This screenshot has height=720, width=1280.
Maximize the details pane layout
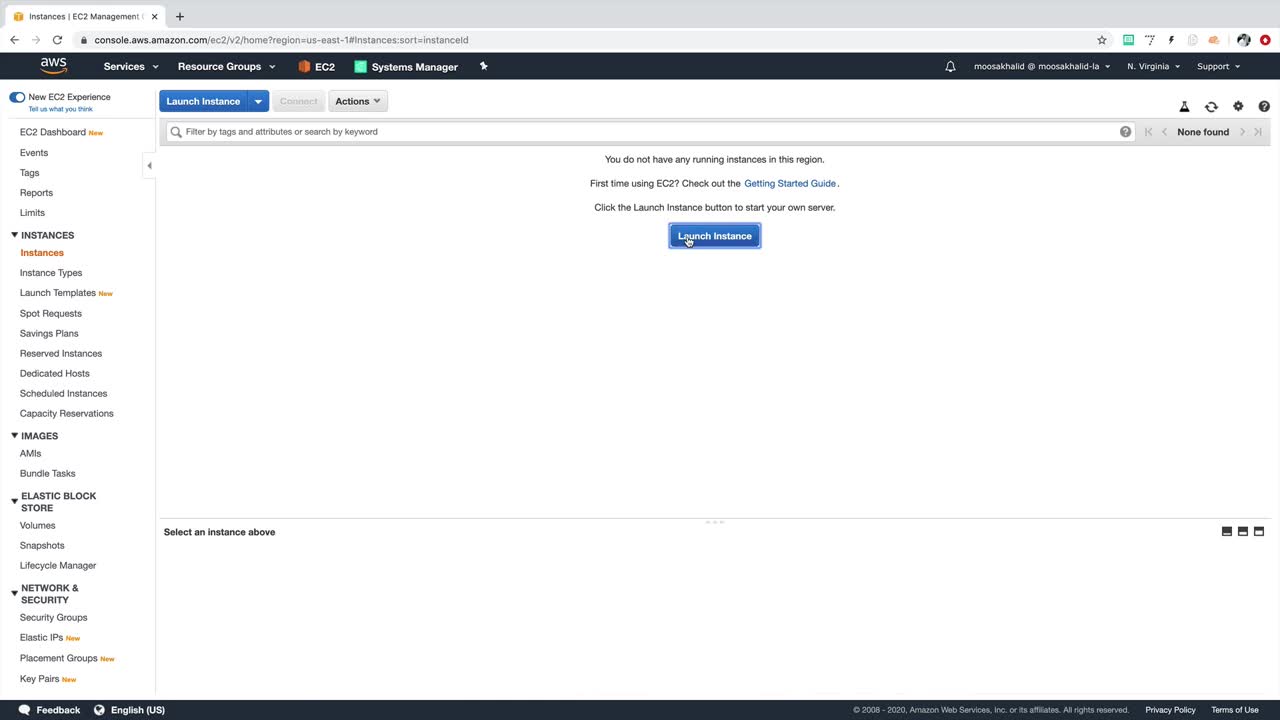click(1259, 531)
